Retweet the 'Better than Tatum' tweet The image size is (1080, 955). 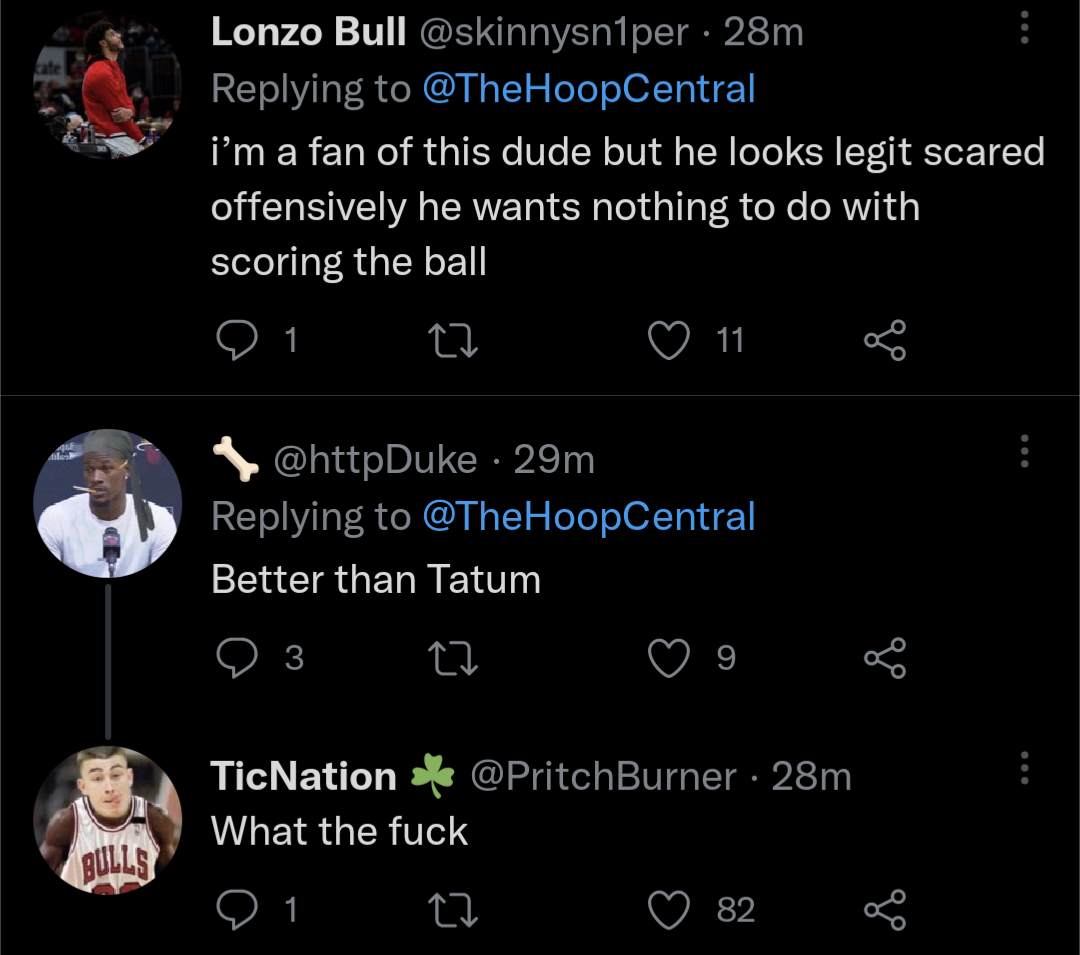pos(453,657)
